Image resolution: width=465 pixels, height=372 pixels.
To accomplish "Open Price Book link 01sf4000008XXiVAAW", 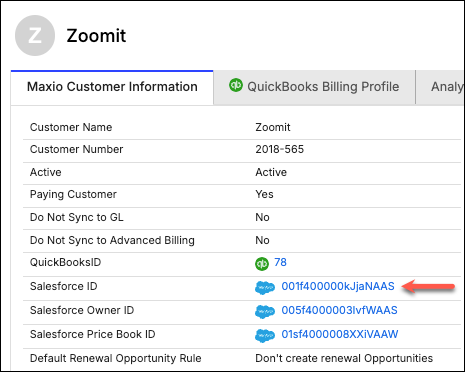I will tap(340, 334).
